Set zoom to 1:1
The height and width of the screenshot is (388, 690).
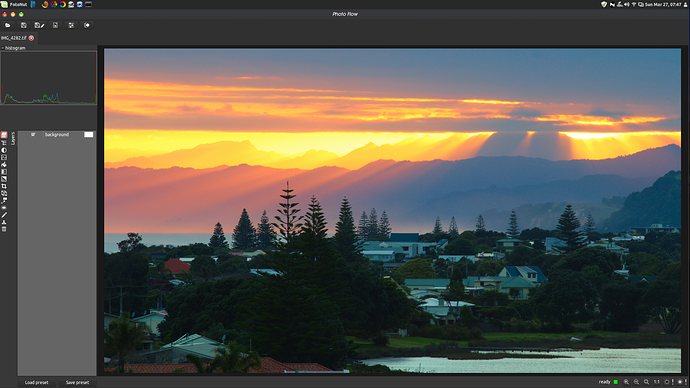tap(657, 382)
